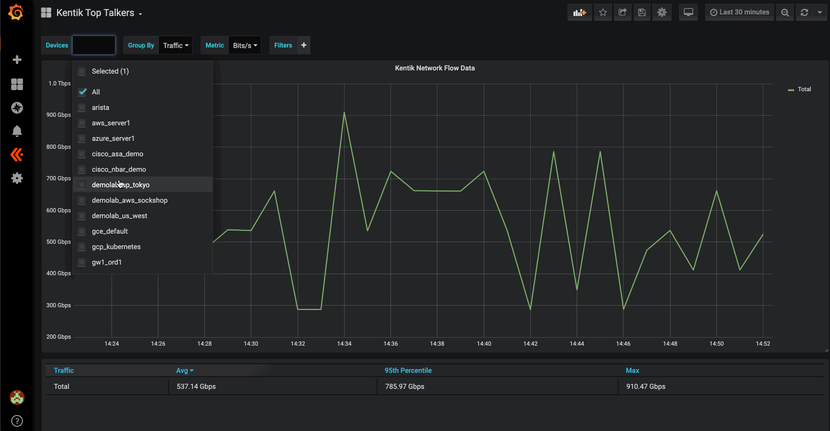The height and width of the screenshot is (431, 830).
Task: Open the user avatar profile
Action: point(17,397)
